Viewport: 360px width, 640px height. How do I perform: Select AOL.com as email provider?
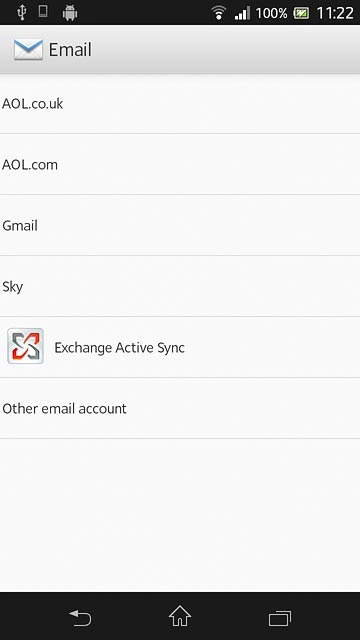pos(180,164)
